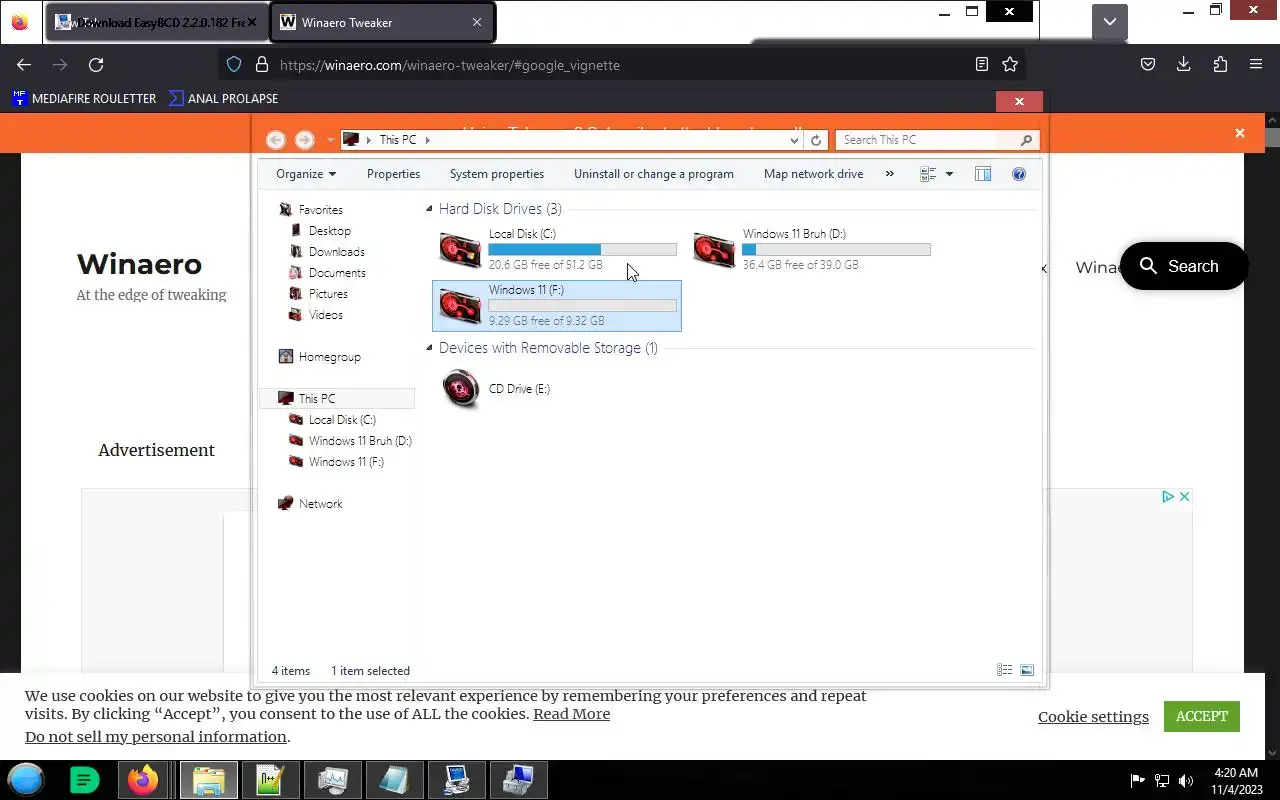This screenshot has width=1280, height=800.
Task: Open the Organize dropdown menu
Action: click(306, 174)
